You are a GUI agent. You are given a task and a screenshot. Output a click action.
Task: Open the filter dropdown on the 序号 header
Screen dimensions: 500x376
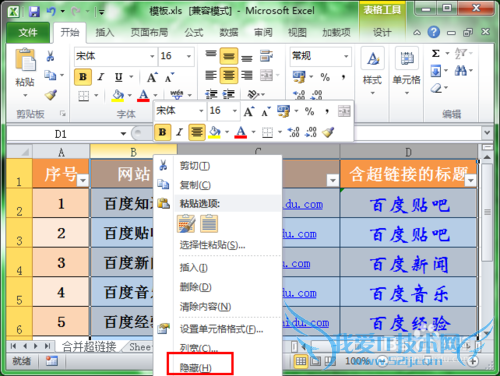tap(83, 180)
